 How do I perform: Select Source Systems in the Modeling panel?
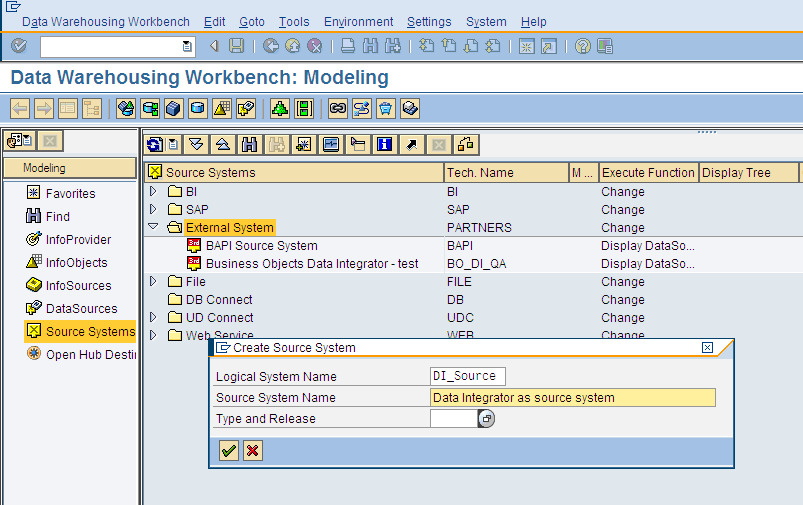point(80,331)
